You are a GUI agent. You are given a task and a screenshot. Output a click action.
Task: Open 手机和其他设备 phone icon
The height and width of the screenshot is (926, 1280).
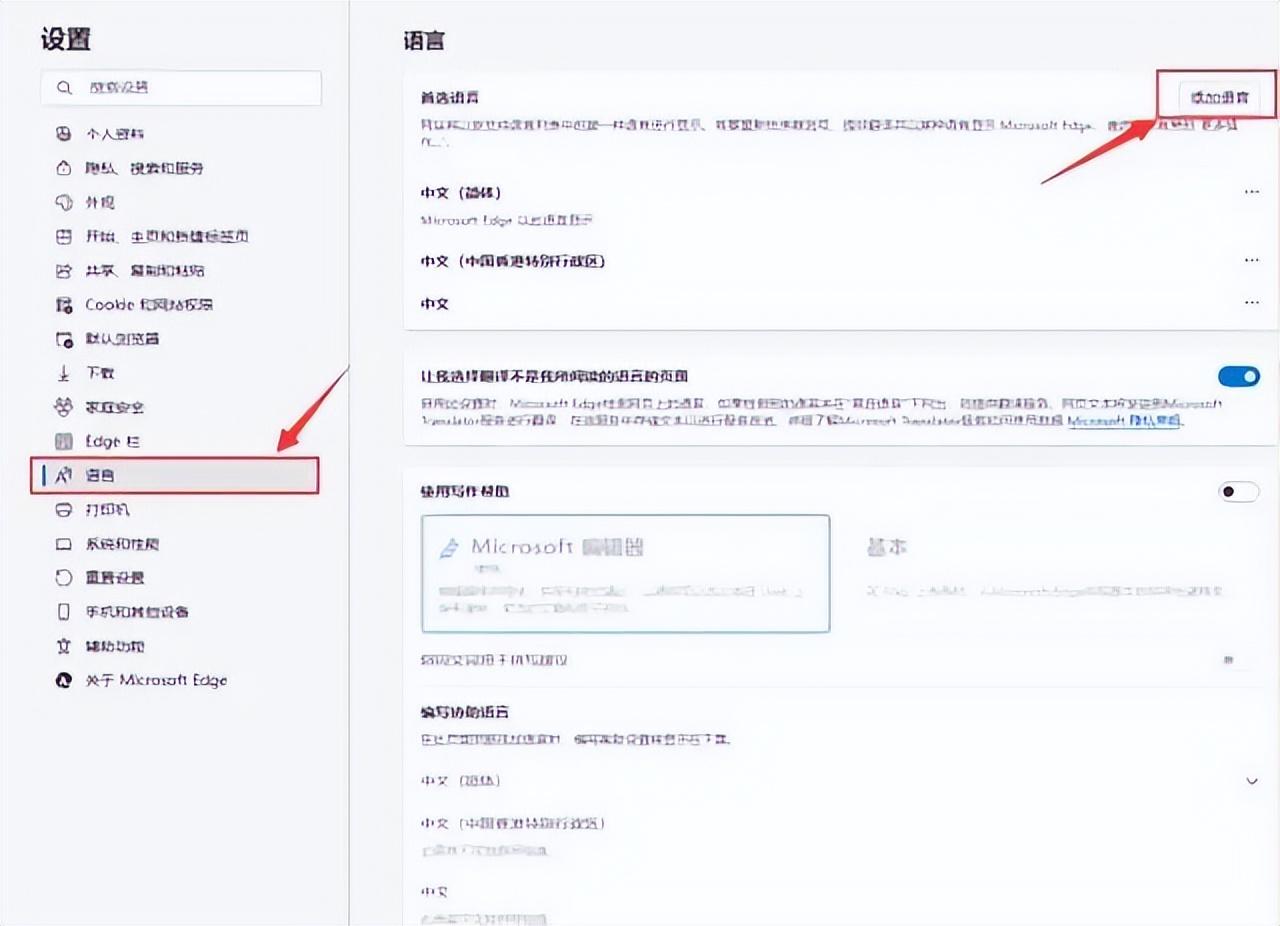point(64,612)
